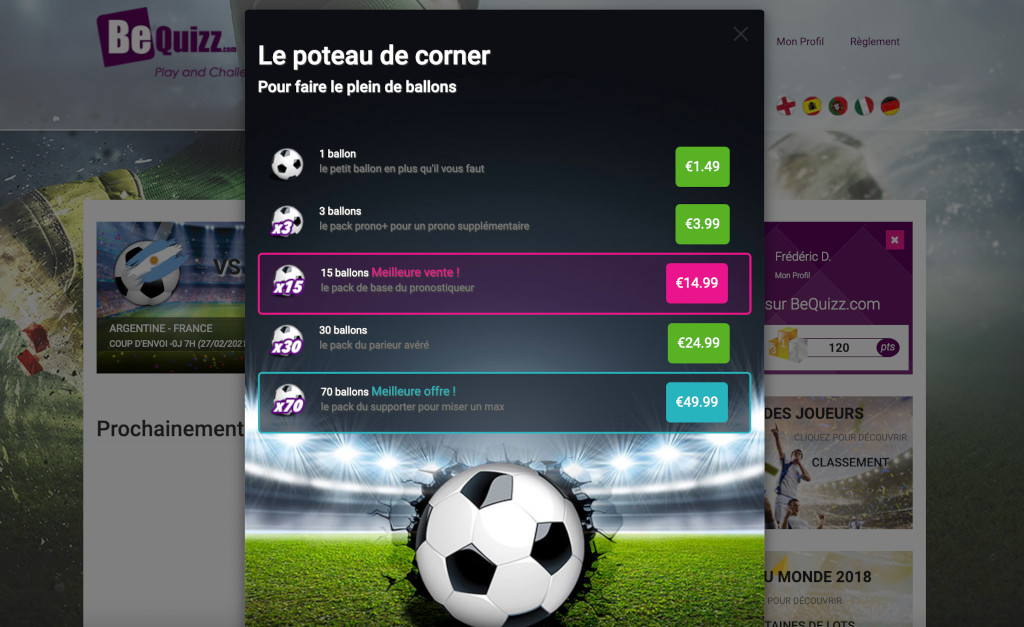Image resolution: width=1024 pixels, height=627 pixels.
Task: Click the x70 balls pack icon
Action: point(289,400)
